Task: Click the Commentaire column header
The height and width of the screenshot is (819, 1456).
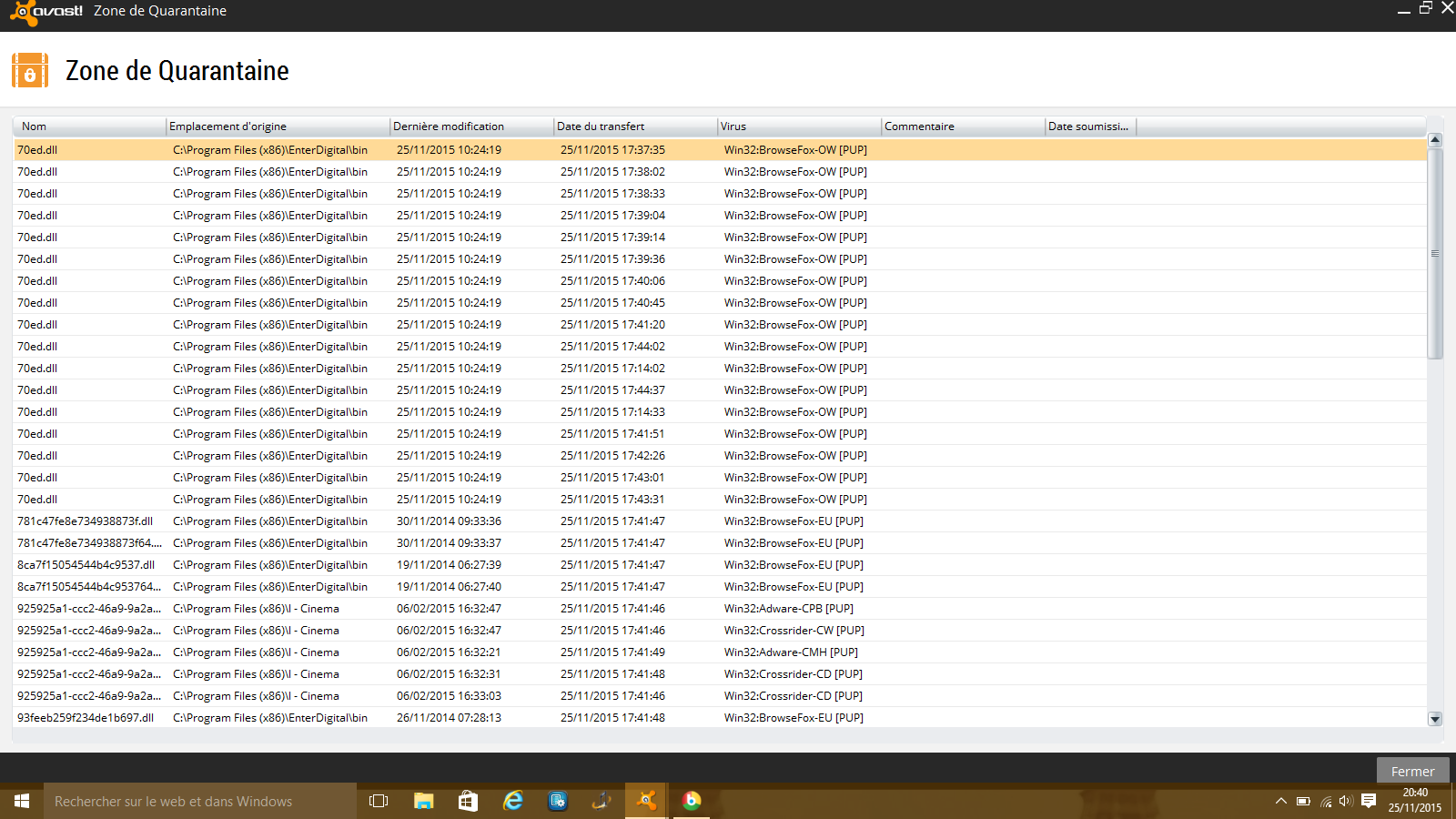Action: 963,126
